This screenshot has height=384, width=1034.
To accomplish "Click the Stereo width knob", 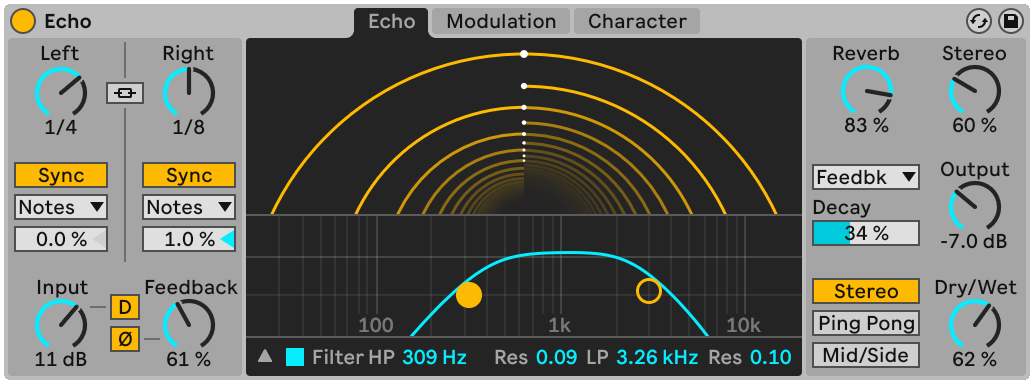I will point(975,91).
